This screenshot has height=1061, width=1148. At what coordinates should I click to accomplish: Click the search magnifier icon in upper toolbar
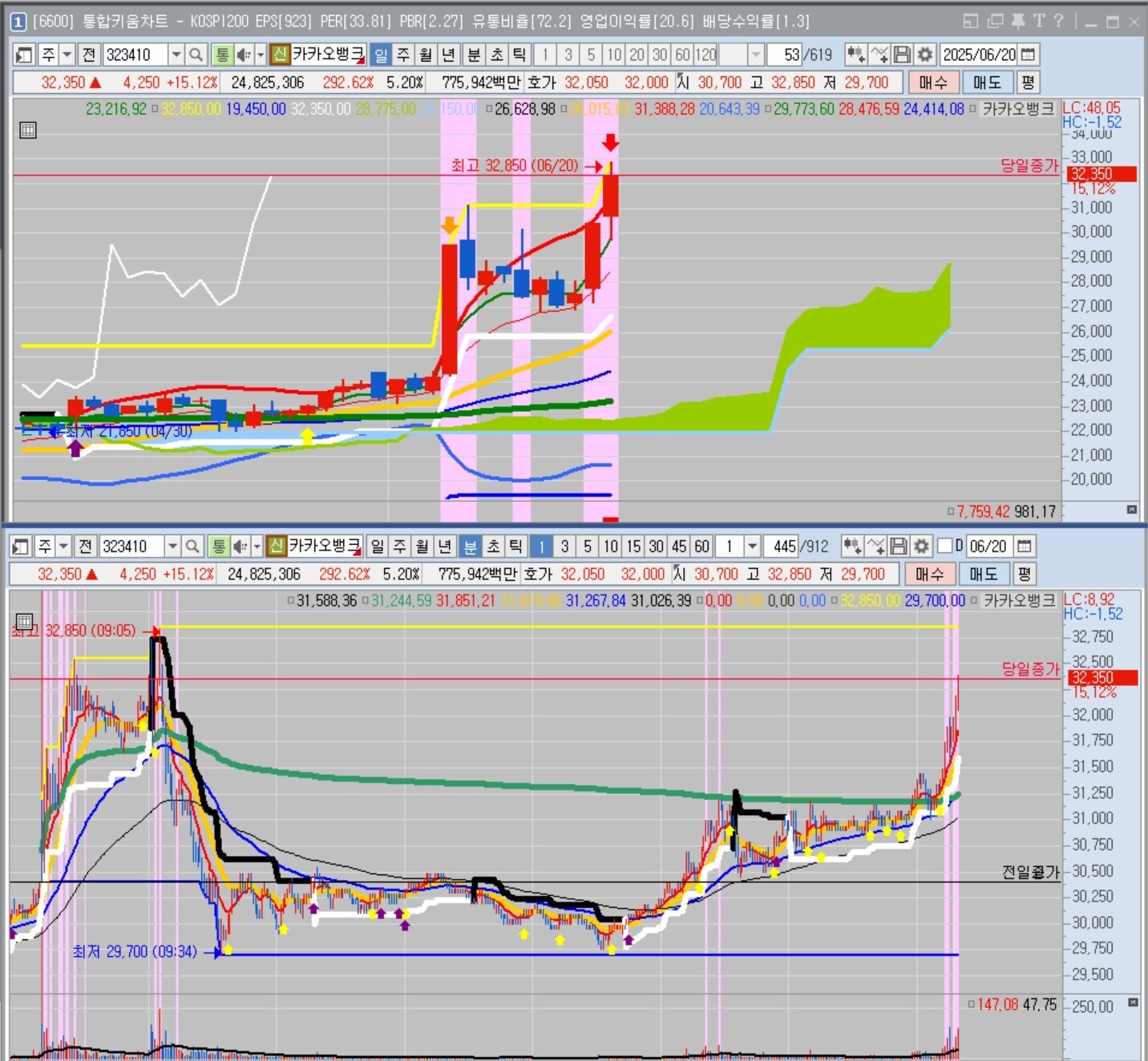[196, 54]
